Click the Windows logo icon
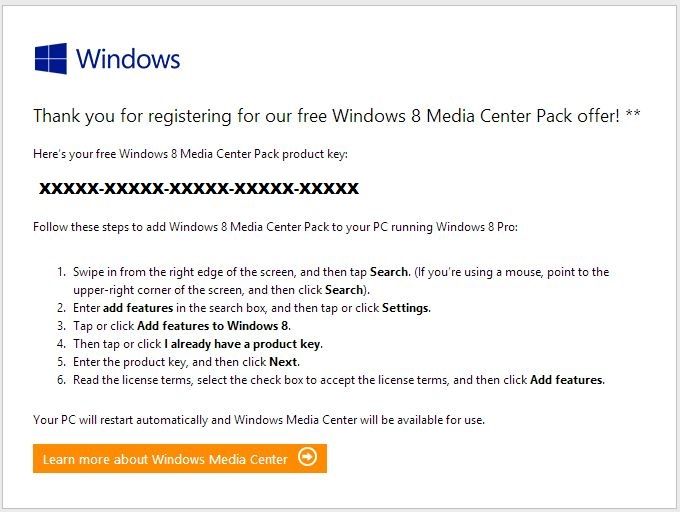Viewport: 680px width, 512px height. coord(50,58)
